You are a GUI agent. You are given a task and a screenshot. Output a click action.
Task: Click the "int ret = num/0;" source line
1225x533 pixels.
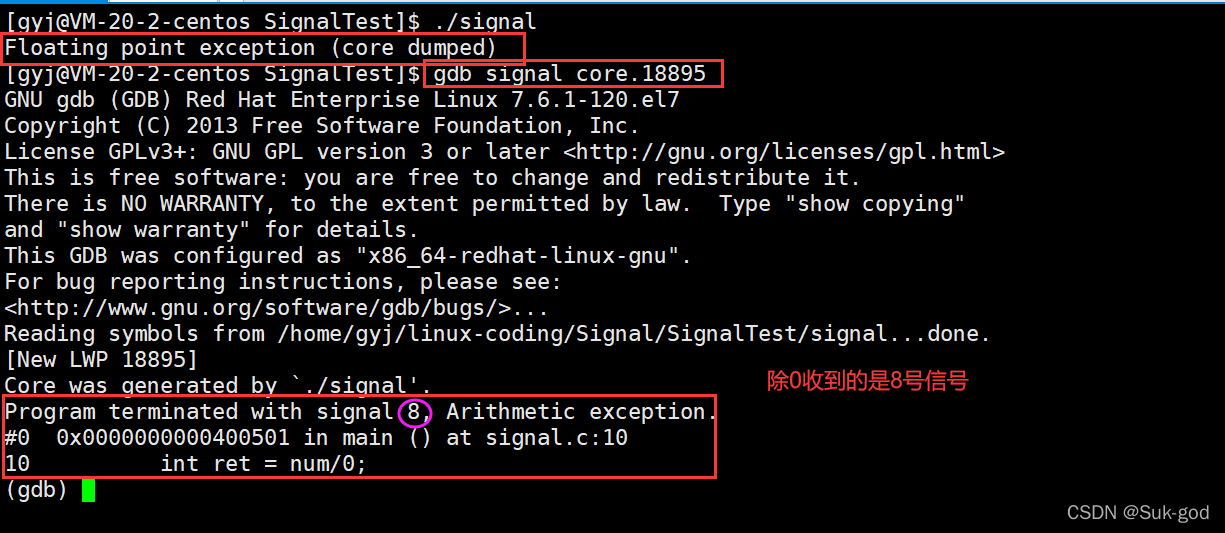coord(263,464)
